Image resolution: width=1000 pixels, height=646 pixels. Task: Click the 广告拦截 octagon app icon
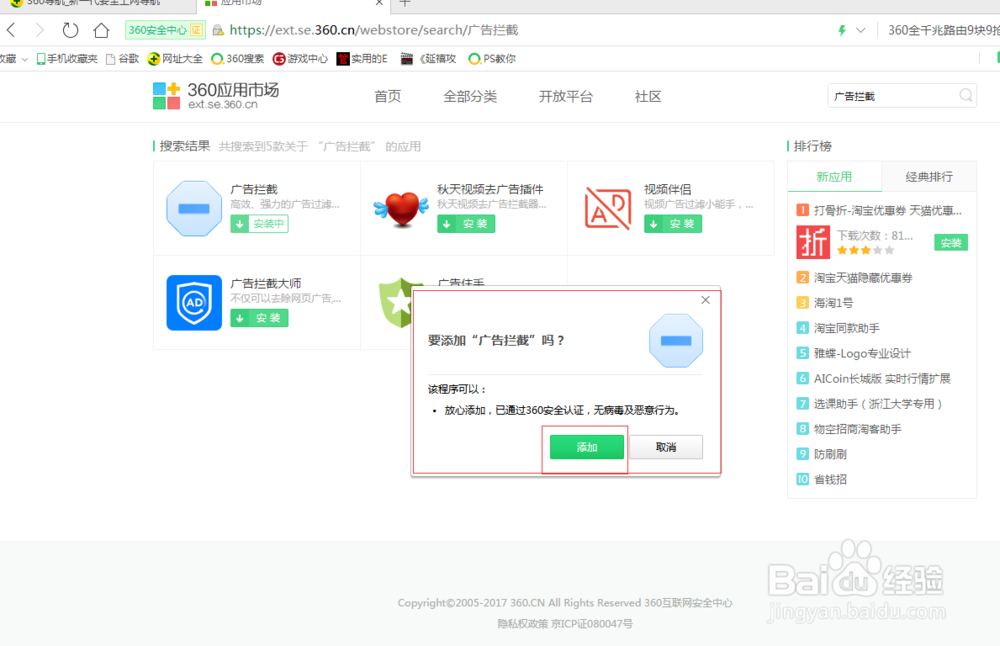click(194, 209)
